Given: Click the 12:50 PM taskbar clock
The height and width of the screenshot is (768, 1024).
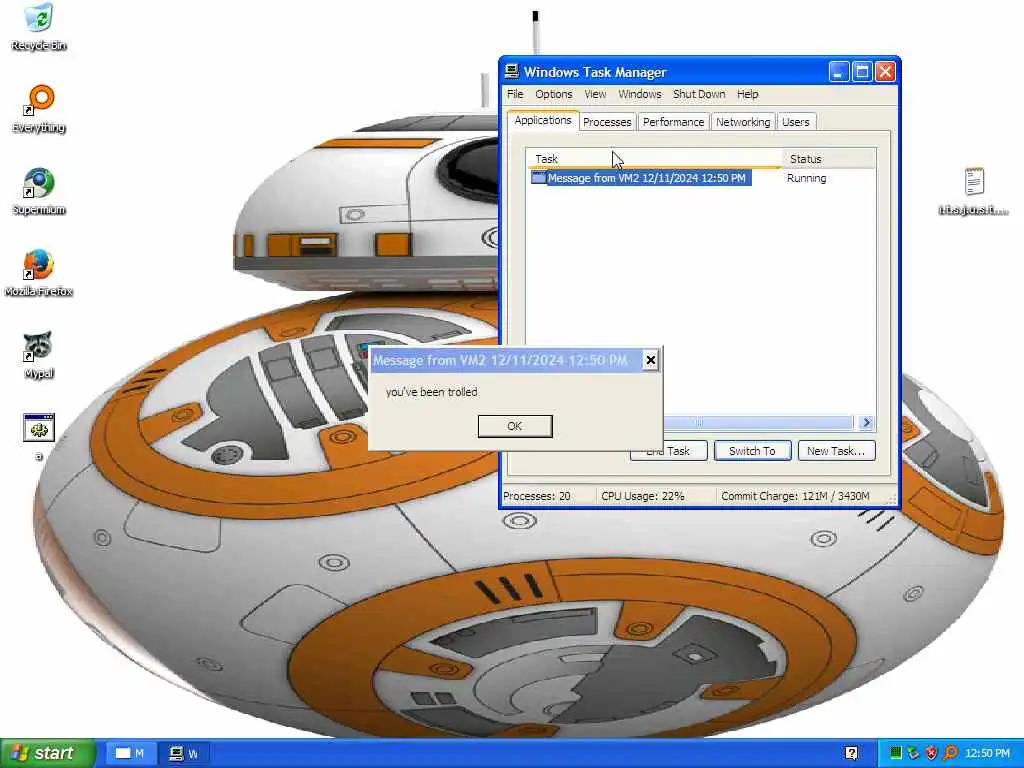Looking at the screenshot, I should (x=987, y=754).
